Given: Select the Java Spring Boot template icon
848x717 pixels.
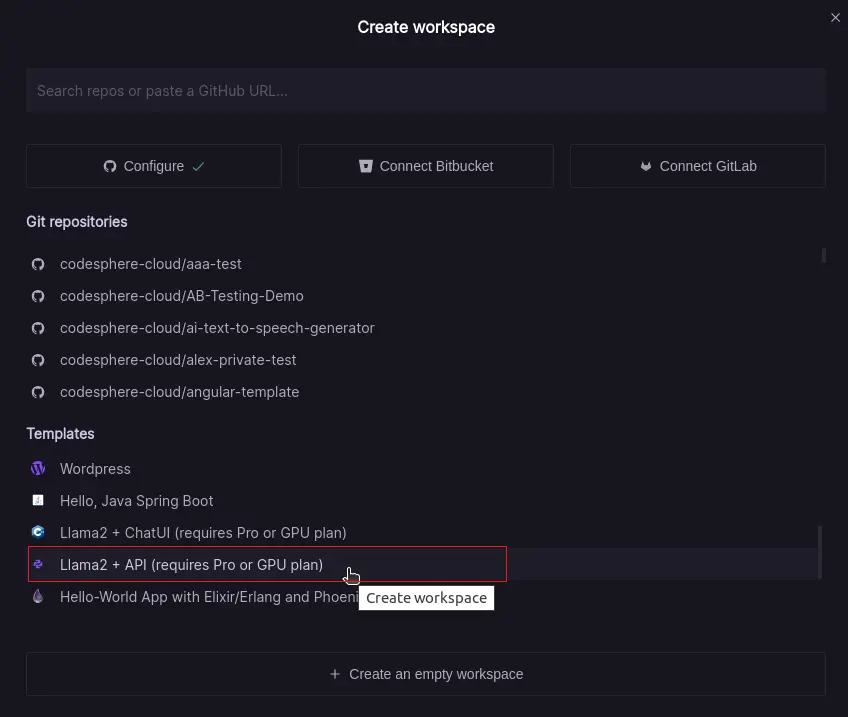Looking at the screenshot, I should click(x=38, y=500).
